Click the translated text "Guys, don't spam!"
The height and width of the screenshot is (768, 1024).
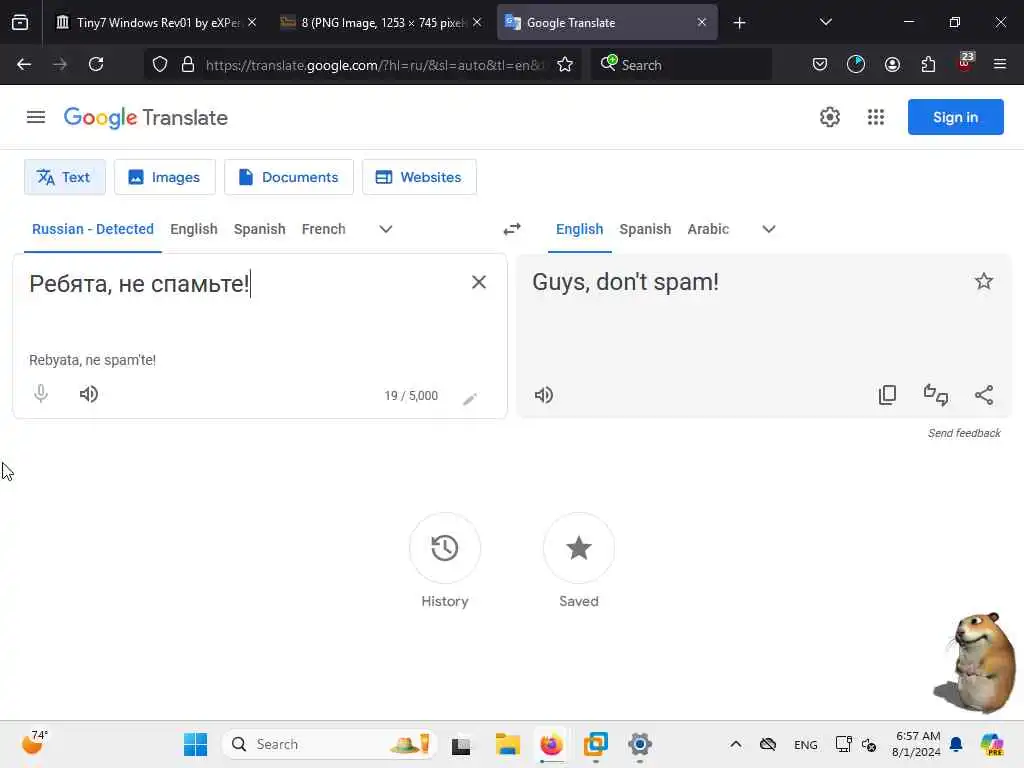pyautogui.click(x=625, y=282)
